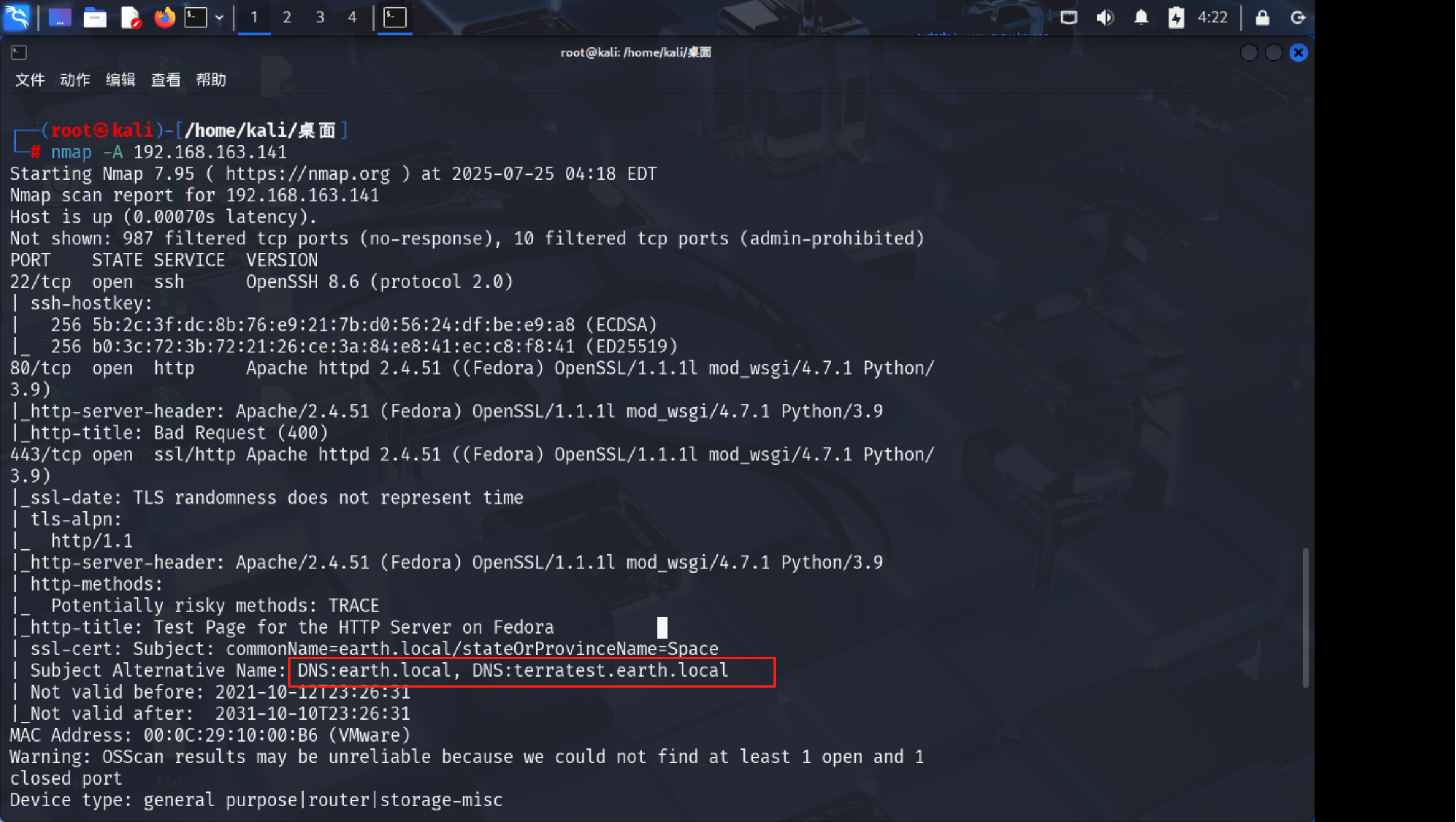The image size is (1456, 822).
Task: Open the file manager from the panel
Action: (95, 17)
